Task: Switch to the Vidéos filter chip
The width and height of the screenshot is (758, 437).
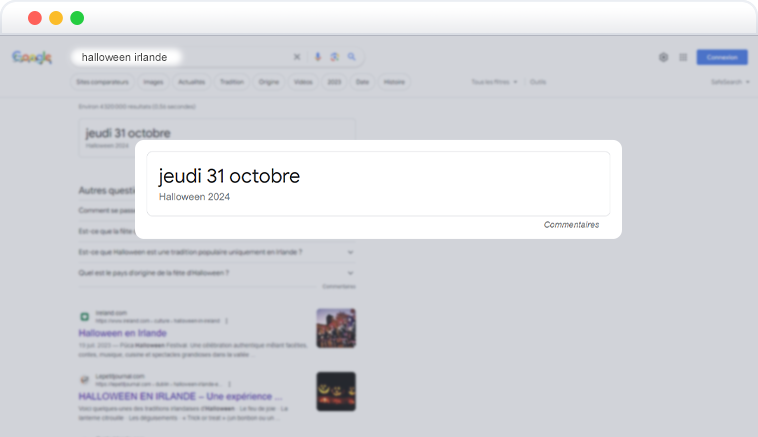Action: (x=303, y=82)
